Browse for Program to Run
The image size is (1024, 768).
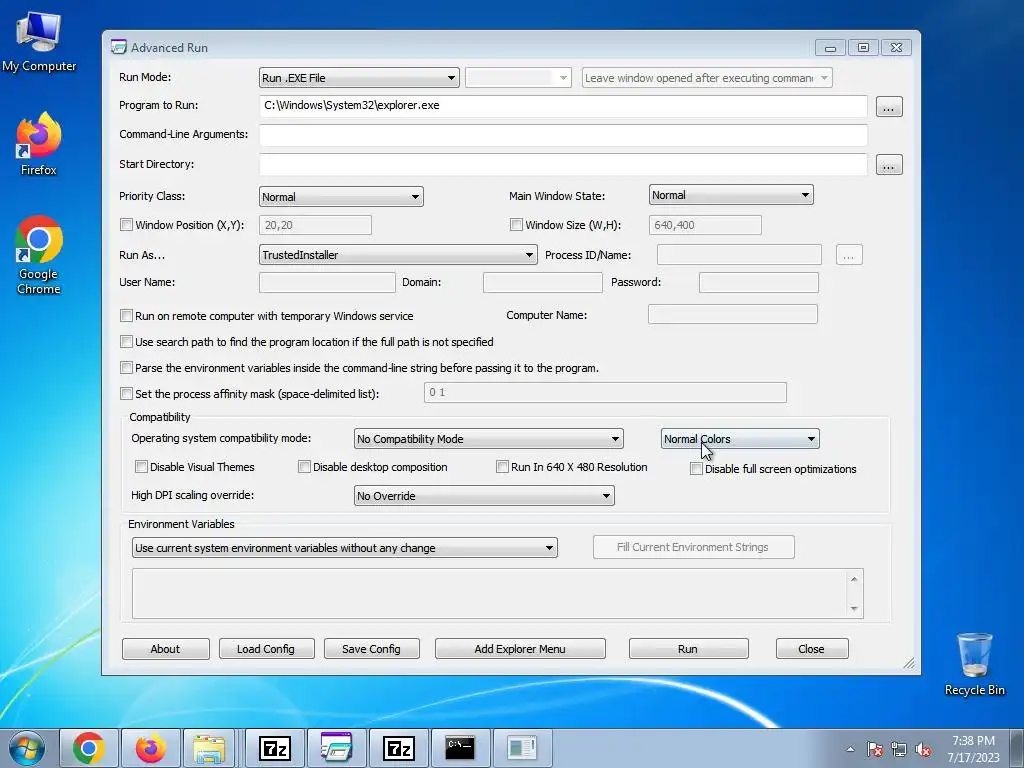click(x=889, y=106)
